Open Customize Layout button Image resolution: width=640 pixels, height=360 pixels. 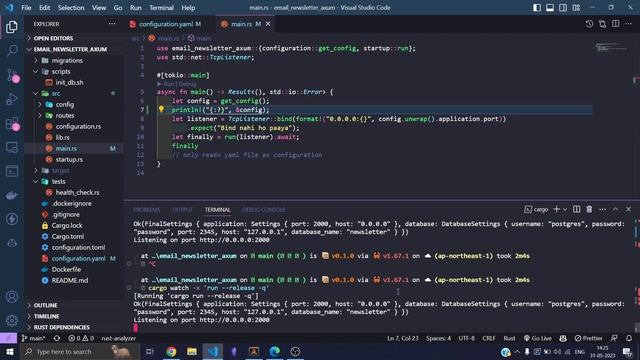[576, 8]
